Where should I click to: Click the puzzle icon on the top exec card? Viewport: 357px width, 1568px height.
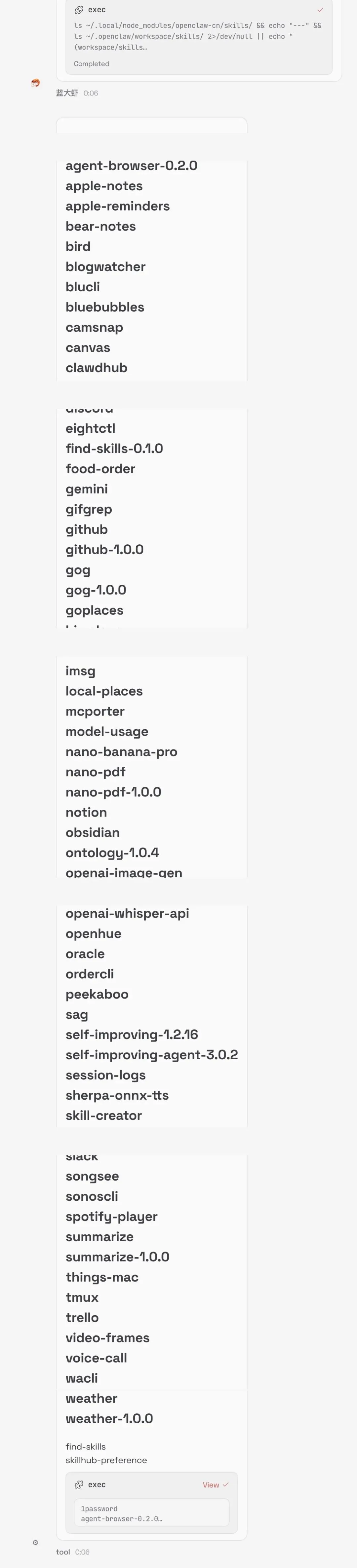(x=79, y=10)
